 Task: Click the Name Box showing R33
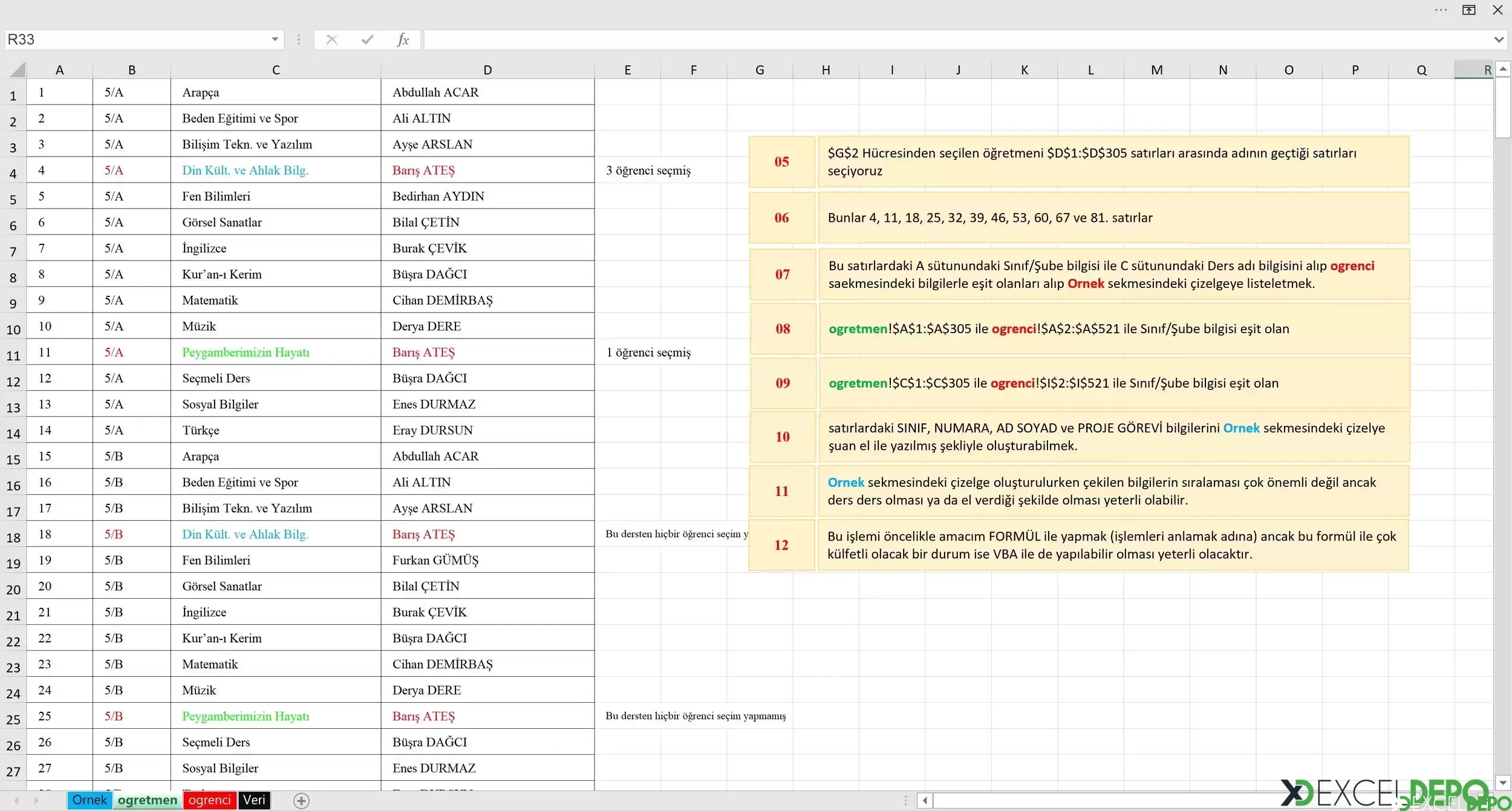[137, 40]
